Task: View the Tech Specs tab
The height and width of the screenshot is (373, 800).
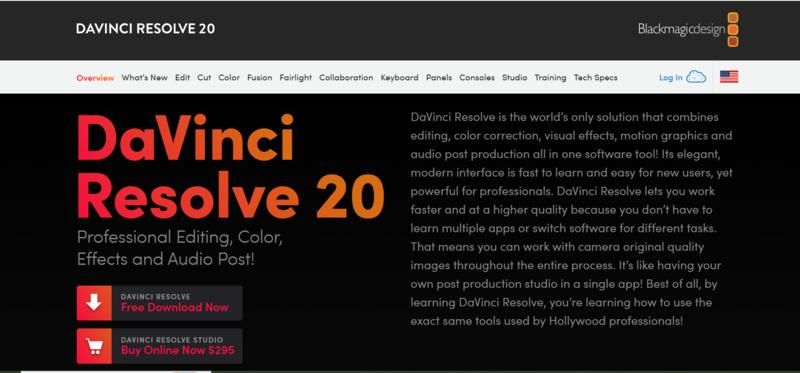Action: pyautogui.click(x=595, y=78)
